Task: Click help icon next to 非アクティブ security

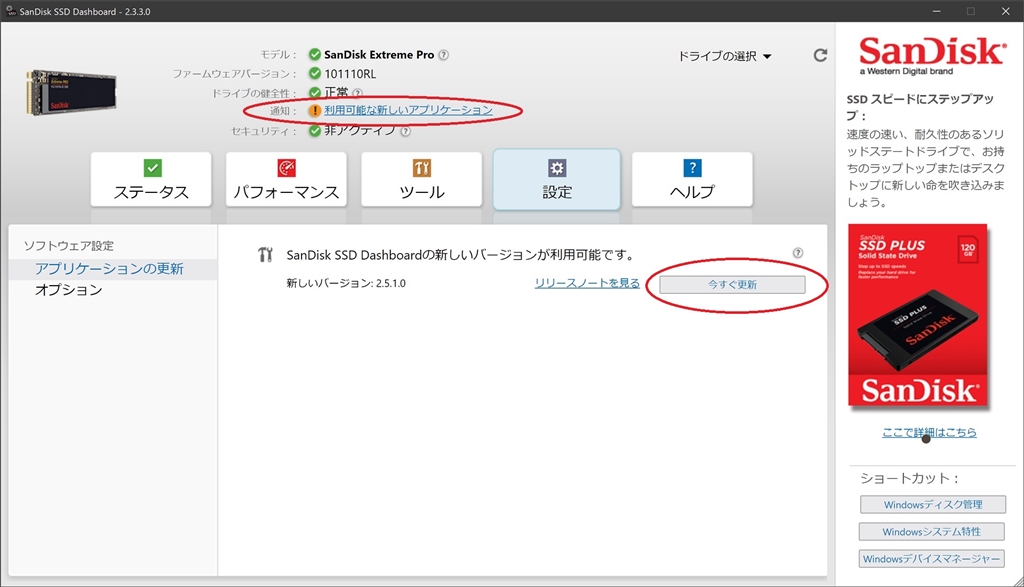Action: (x=406, y=131)
